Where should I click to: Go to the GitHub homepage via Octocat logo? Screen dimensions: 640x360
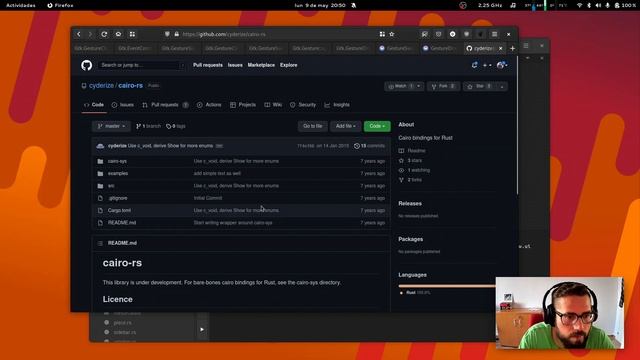87,65
